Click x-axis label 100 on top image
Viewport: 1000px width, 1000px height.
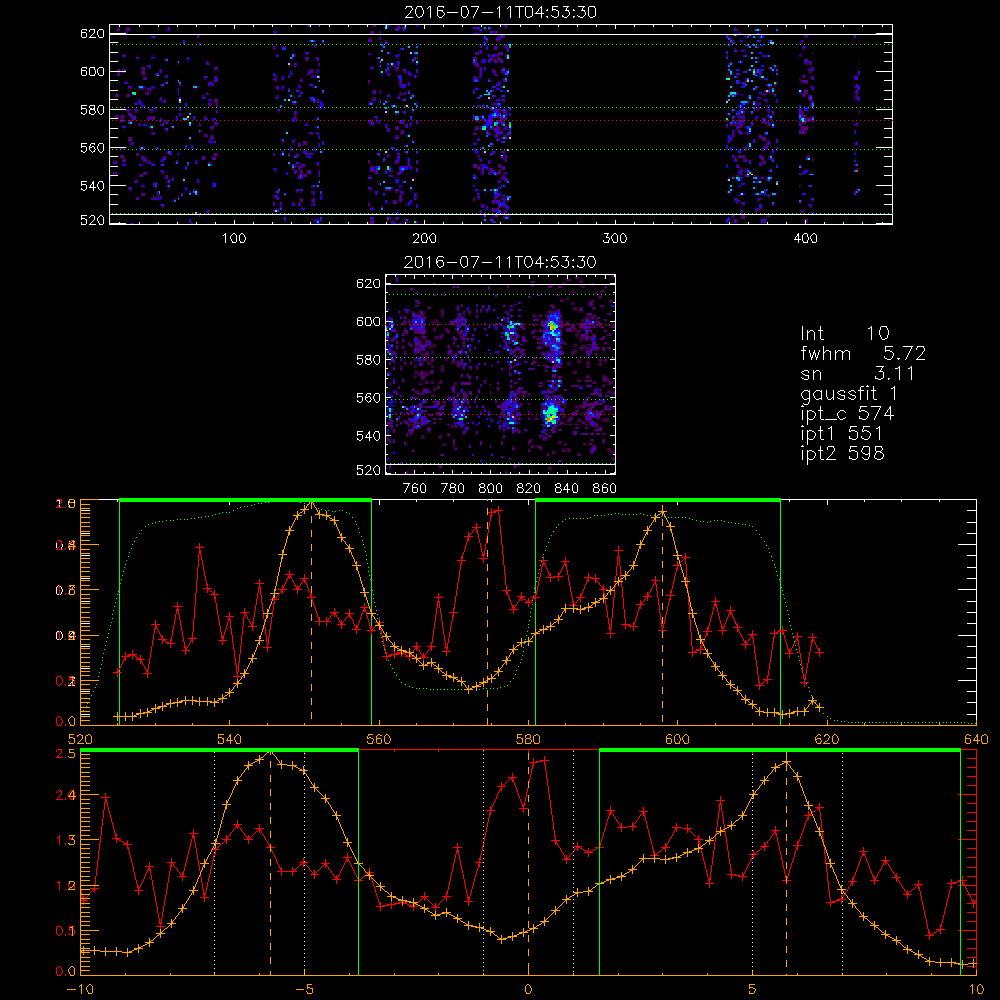[x=234, y=239]
